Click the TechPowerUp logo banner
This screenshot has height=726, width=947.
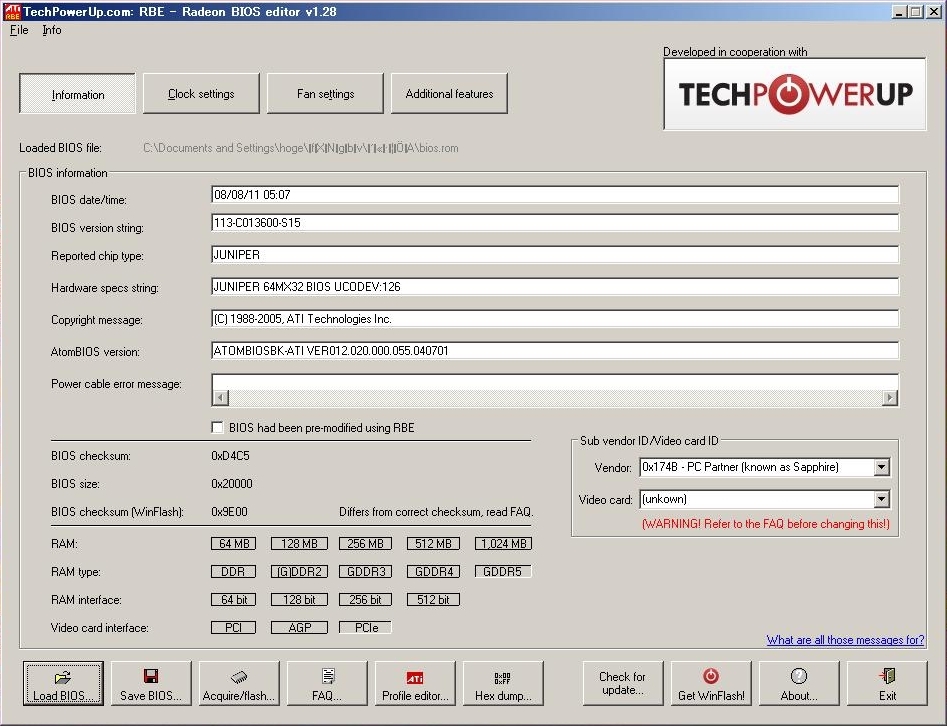[x=795, y=94]
